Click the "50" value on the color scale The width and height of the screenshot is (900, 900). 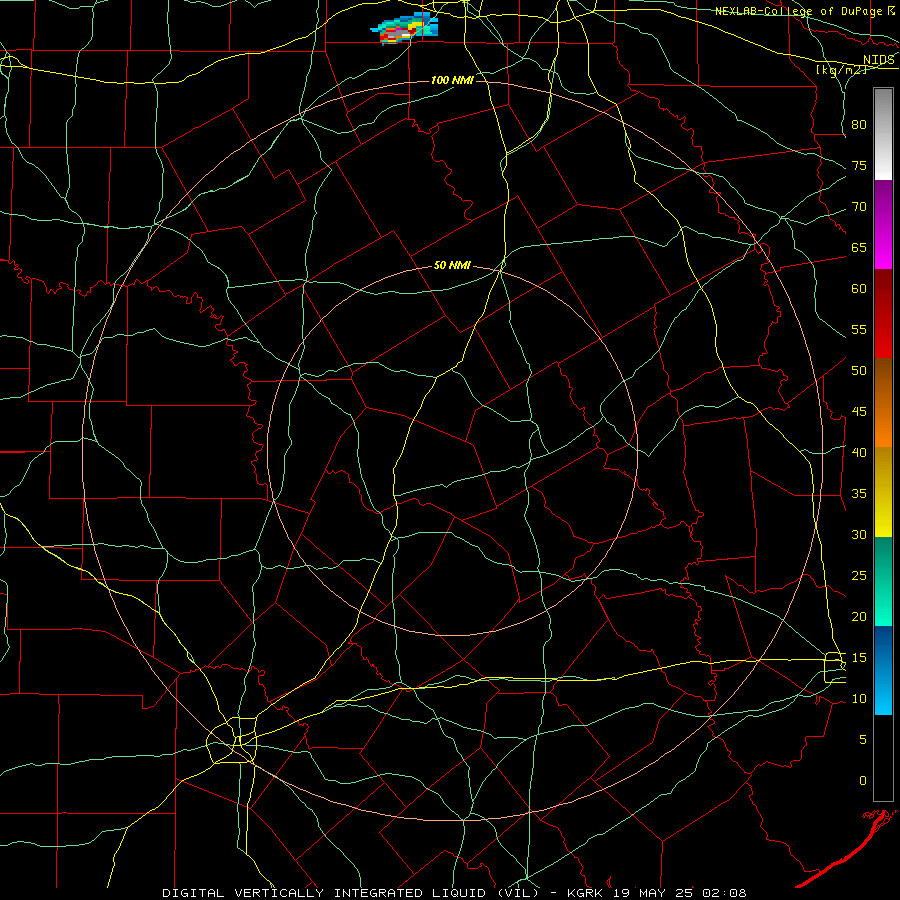(x=859, y=371)
